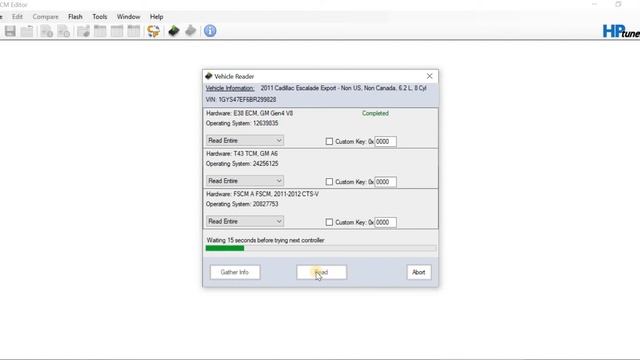Click the grey Write Vehicle chip icon

click(191, 31)
